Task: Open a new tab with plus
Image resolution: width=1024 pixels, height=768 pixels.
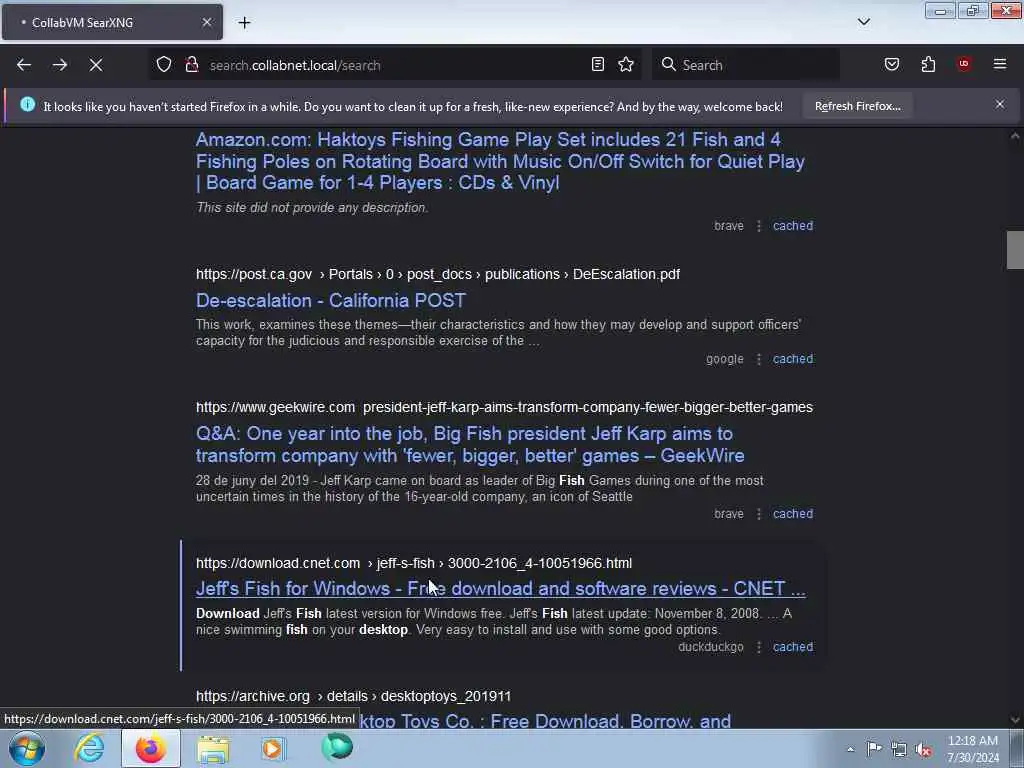Action: [x=244, y=23]
